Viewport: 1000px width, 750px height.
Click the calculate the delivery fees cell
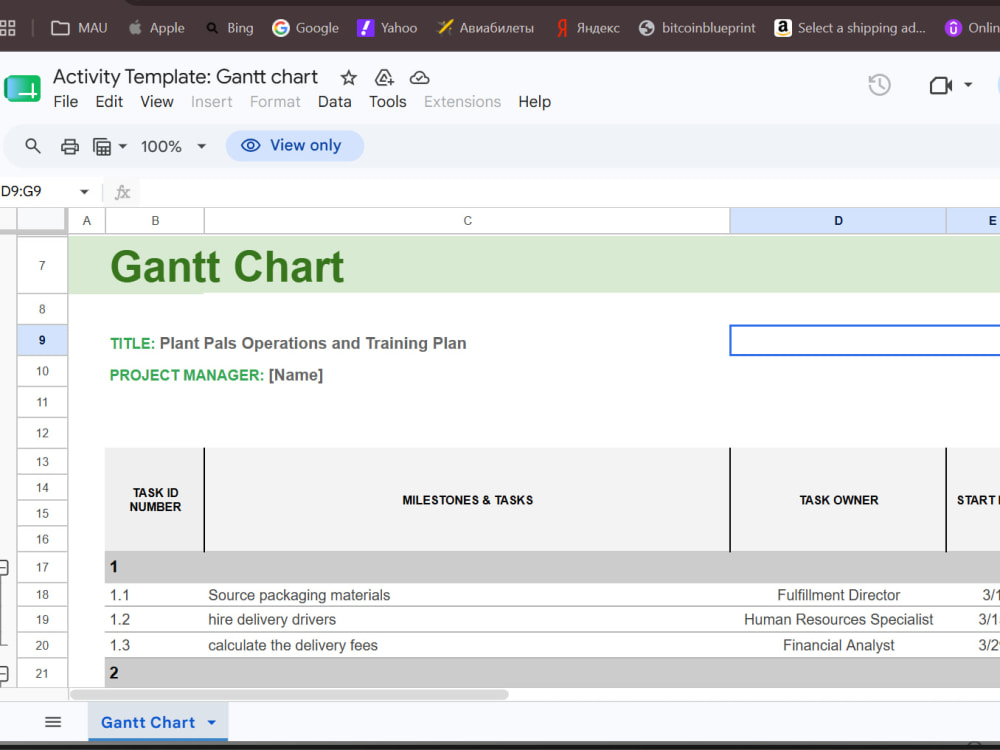point(467,645)
